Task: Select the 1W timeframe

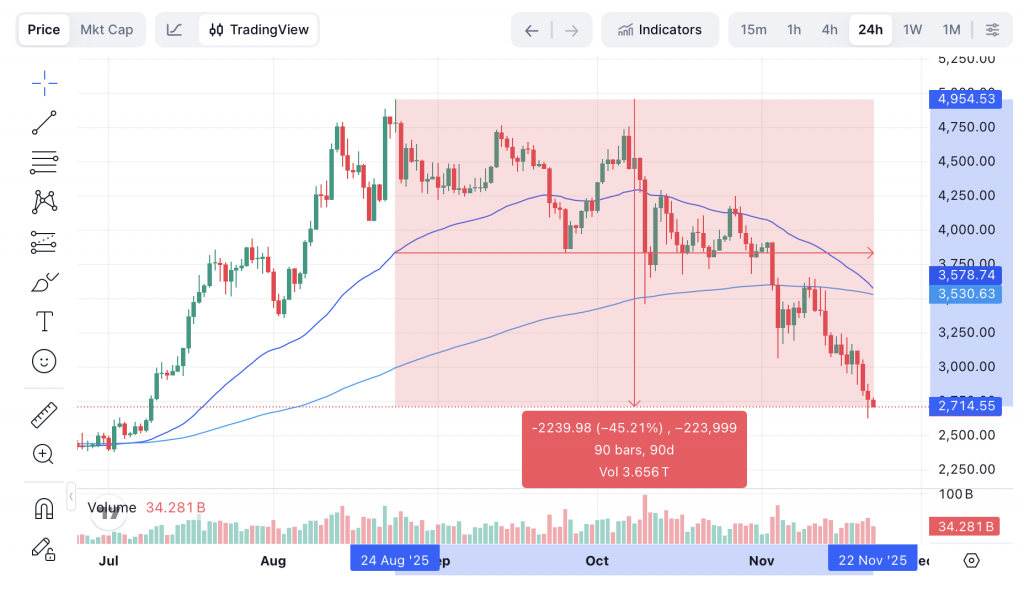Action: 911,29
